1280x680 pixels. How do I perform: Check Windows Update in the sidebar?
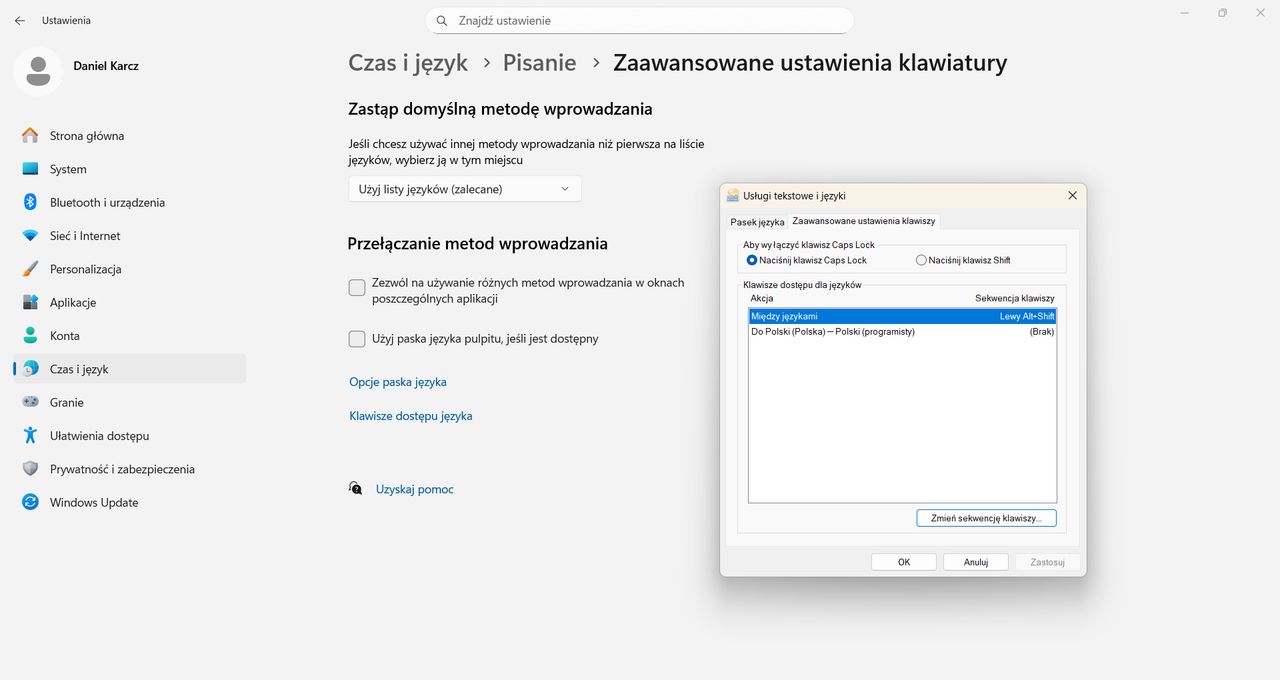click(x=94, y=502)
